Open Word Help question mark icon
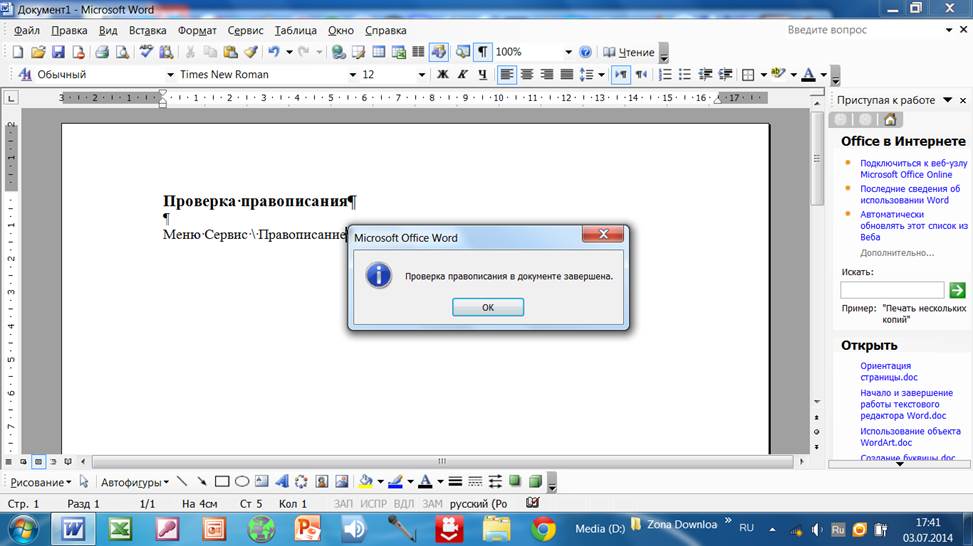 585,52
